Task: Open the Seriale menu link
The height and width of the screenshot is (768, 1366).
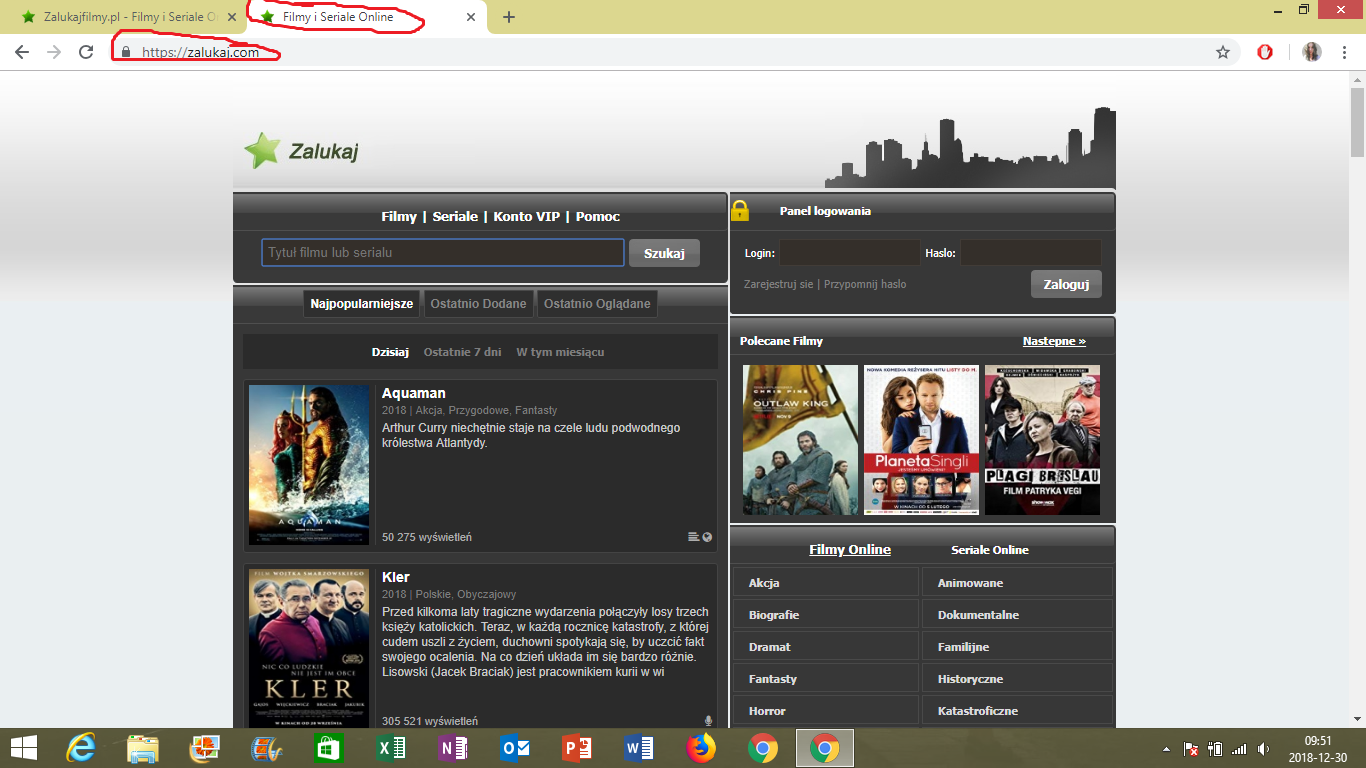Action: 456,216
